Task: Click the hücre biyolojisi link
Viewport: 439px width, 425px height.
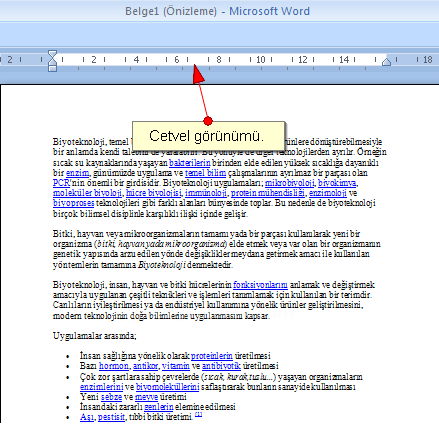Action: coord(154,193)
